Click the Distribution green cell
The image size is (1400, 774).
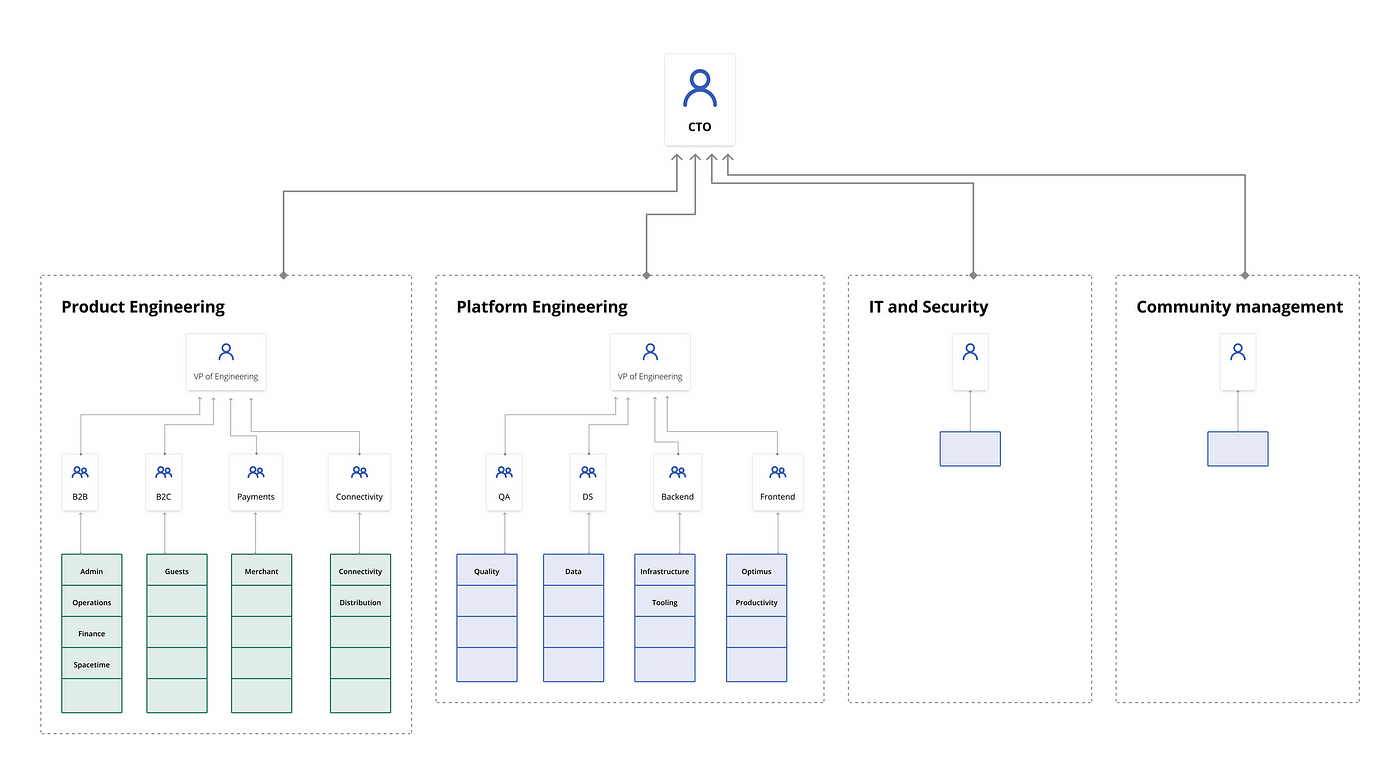click(360, 603)
